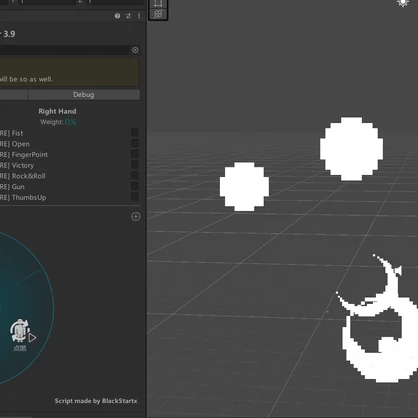Toggle the Rock&Roll gesture checkbox

135,175
